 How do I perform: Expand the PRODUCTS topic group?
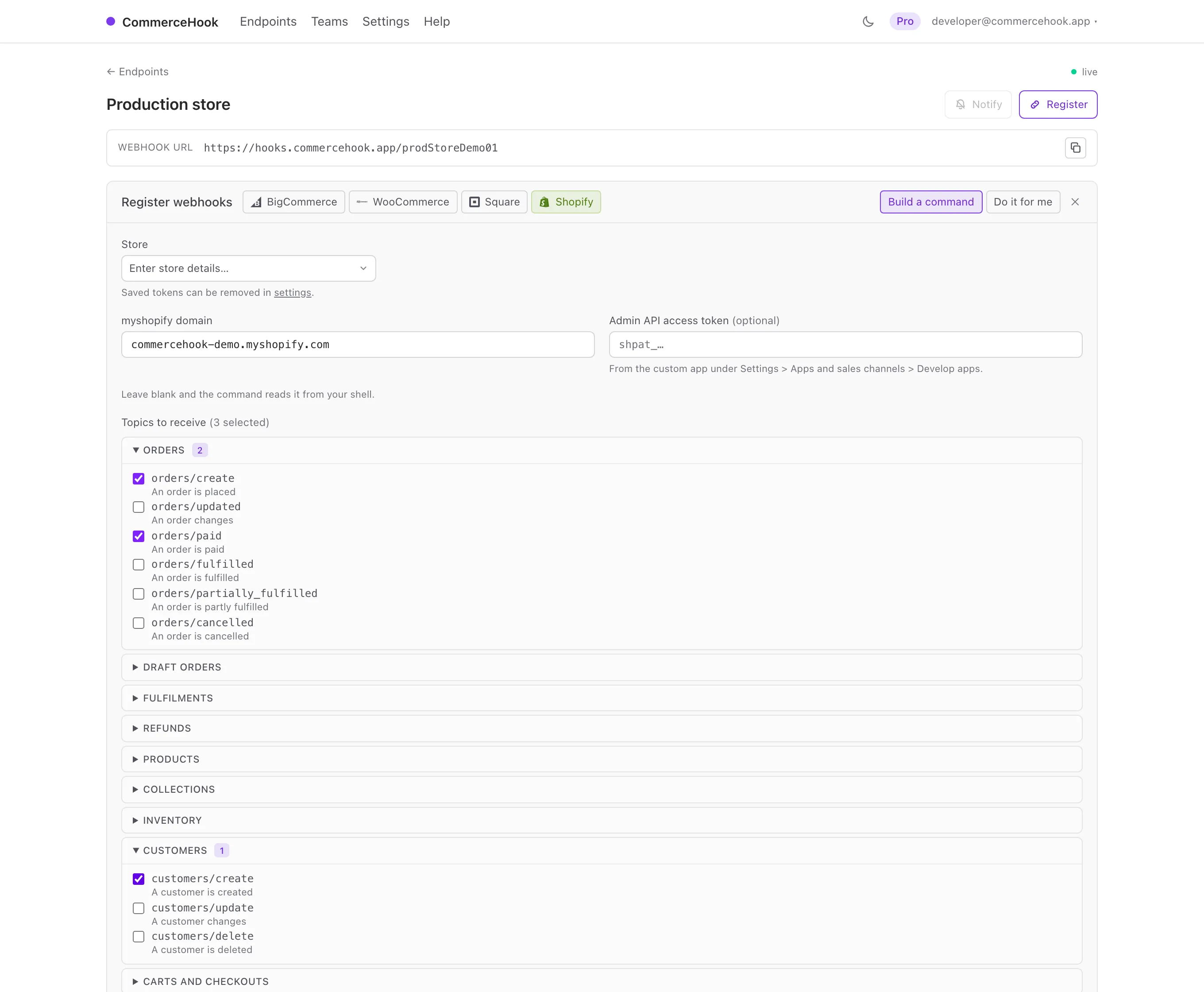[602, 759]
